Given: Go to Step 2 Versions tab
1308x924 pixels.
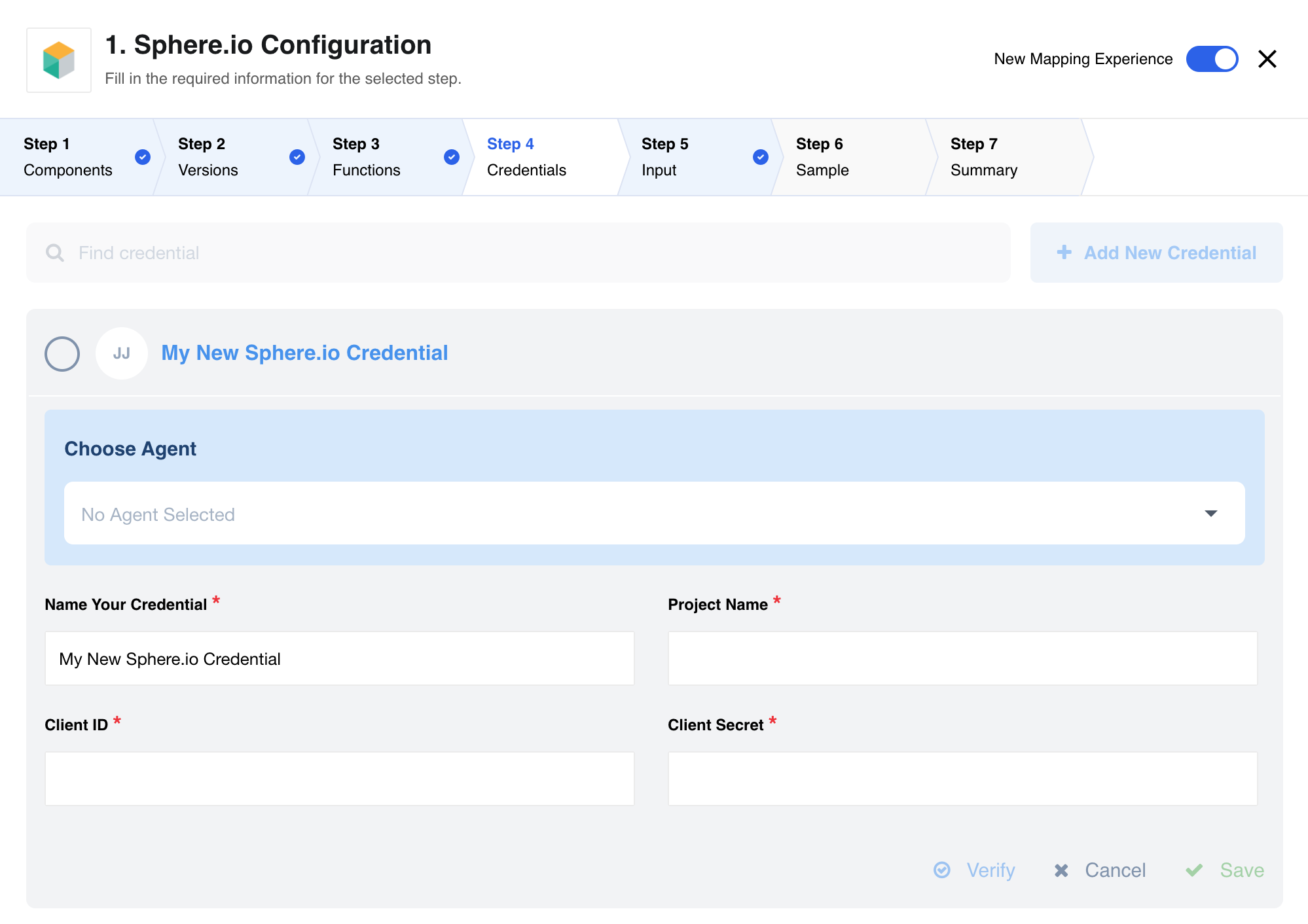Looking at the screenshot, I should 231,157.
